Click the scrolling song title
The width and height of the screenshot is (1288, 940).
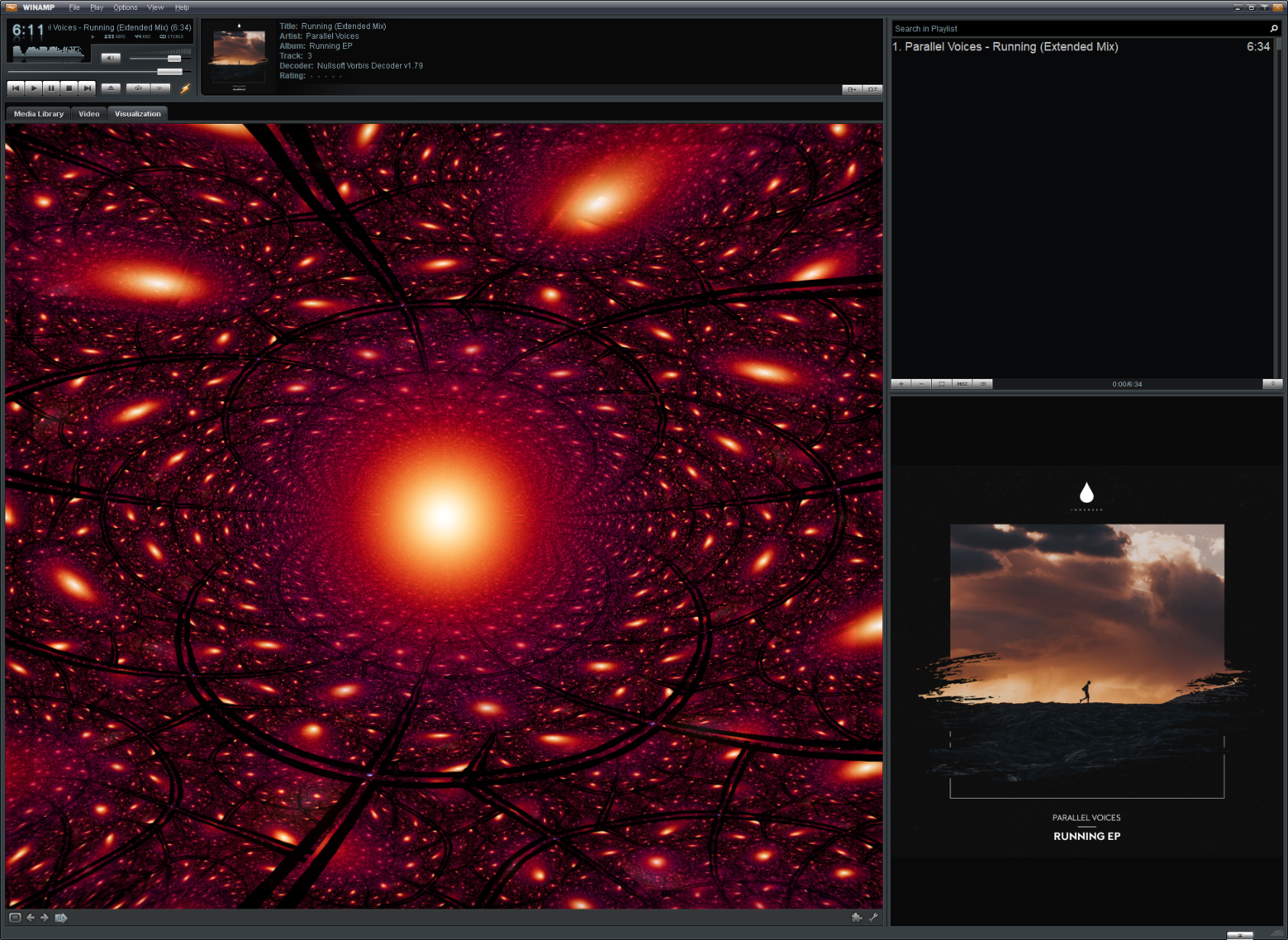click(119, 28)
